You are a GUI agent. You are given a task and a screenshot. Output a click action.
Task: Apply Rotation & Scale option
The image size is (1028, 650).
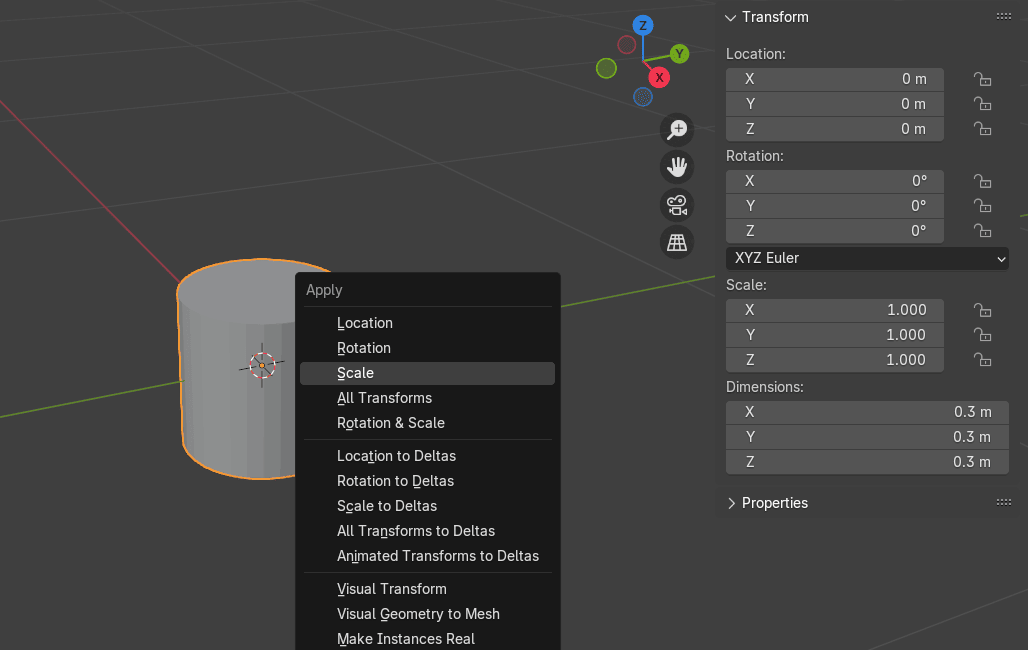click(390, 423)
